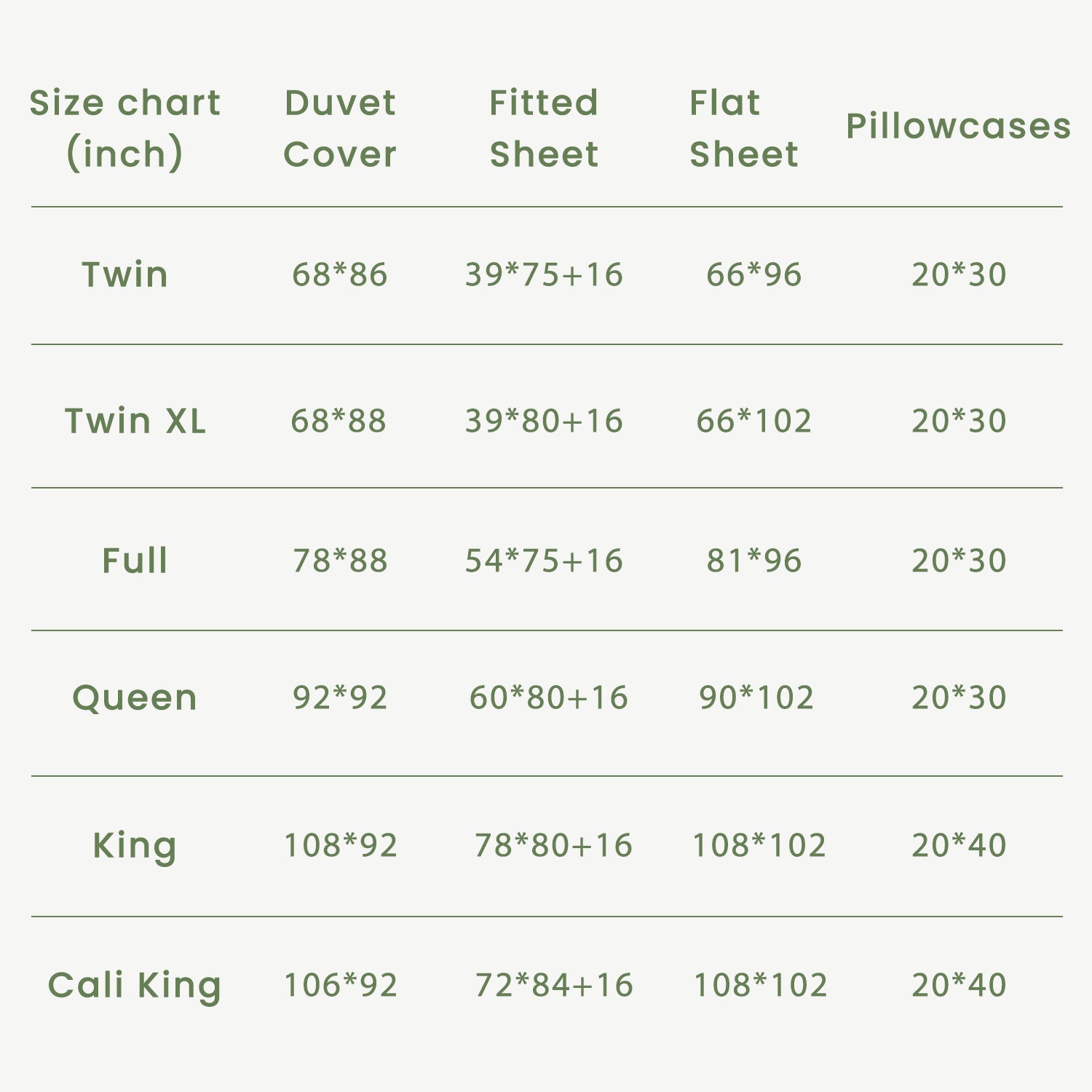Select Twin XL flat sheet size 66*102
The width and height of the screenshot is (1092, 1092).
(753, 421)
